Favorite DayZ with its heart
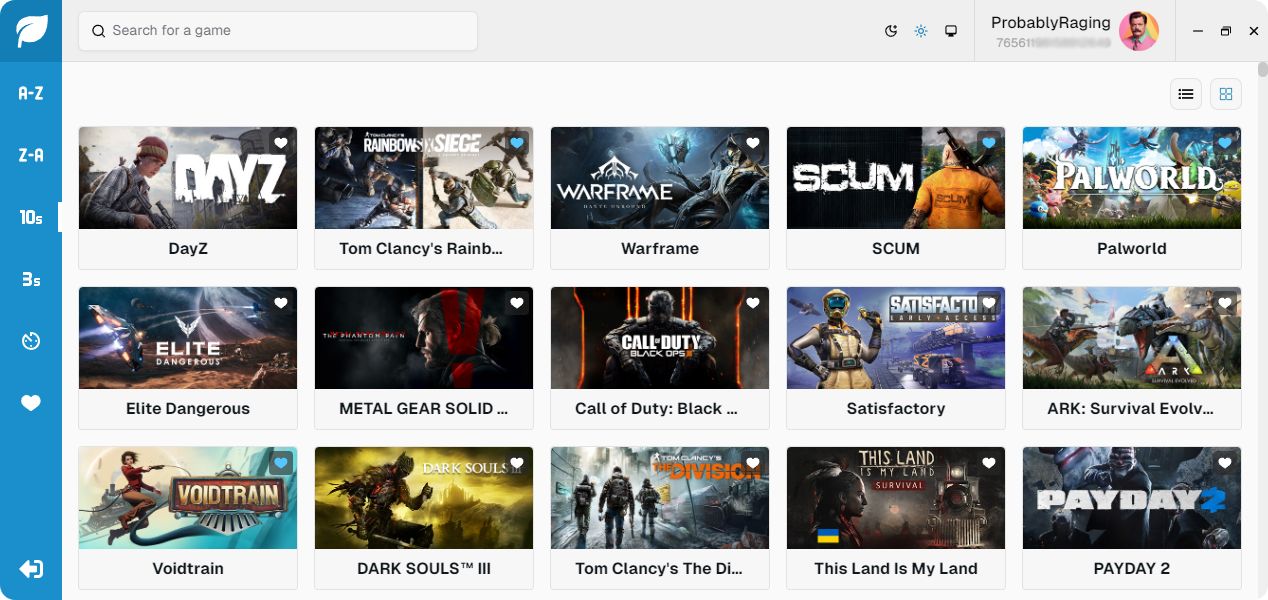The height and width of the screenshot is (600, 1268). point(281,143)
